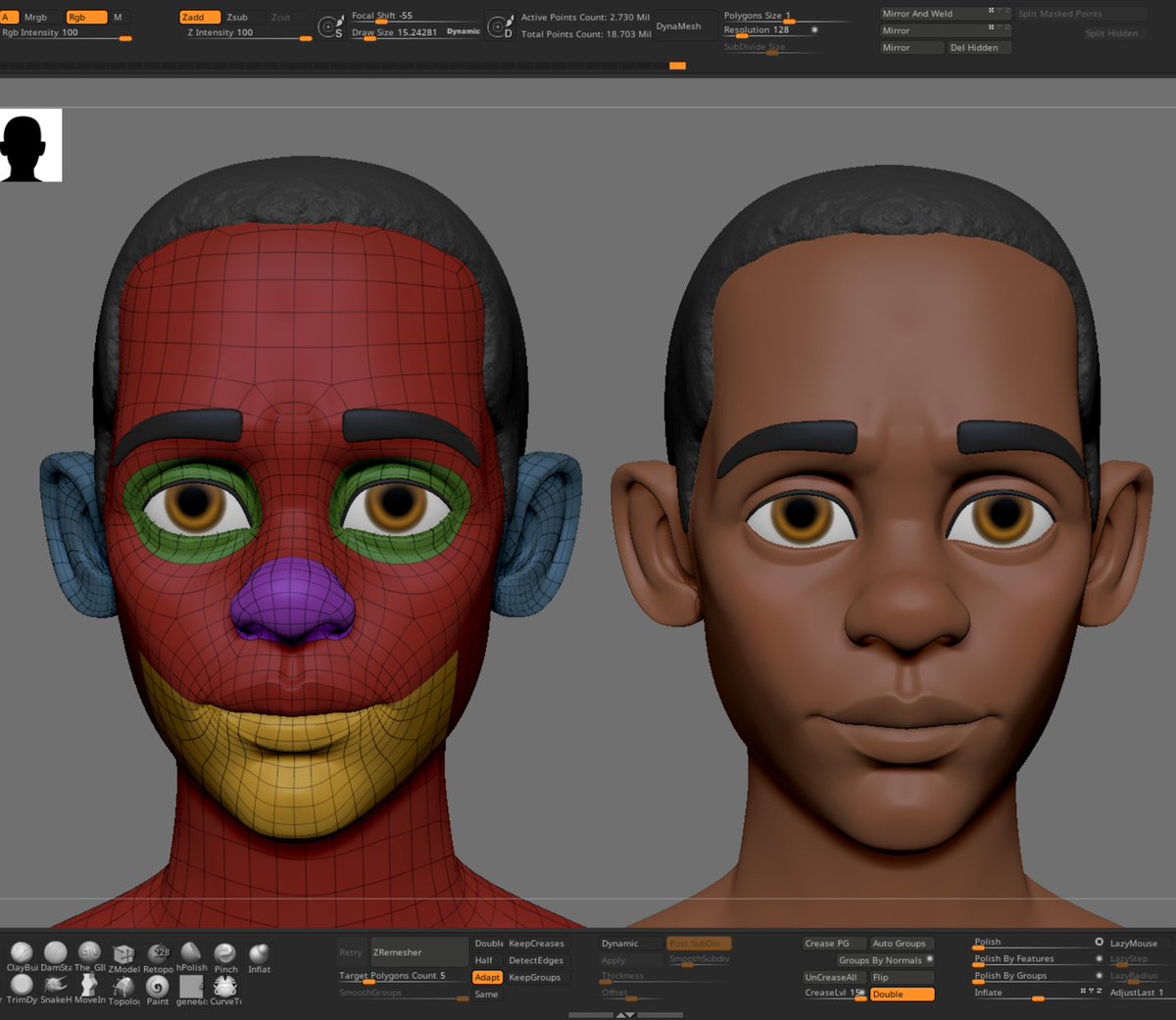The height and width of the screenshot is (1020, 1176).
Task: Toggle XYZ axes on Mirror And Weld
Action: coord(998,12)
